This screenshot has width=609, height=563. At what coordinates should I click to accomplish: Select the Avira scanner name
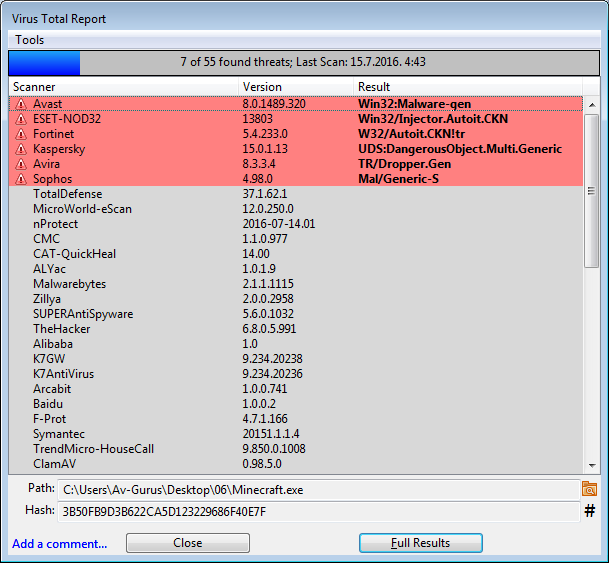point(46,164)
